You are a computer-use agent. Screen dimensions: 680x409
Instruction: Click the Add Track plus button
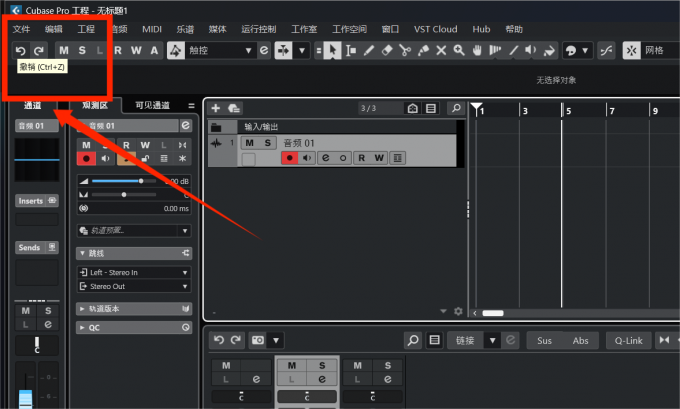pos(216,108)
